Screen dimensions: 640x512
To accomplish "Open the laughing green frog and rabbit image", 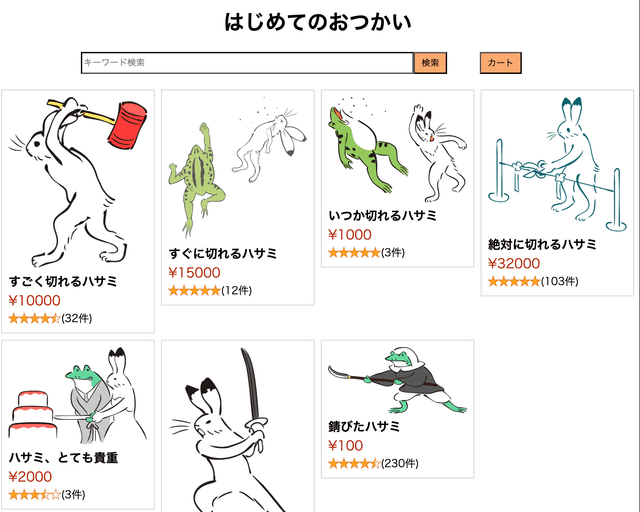I will click(x=398, y=149).
